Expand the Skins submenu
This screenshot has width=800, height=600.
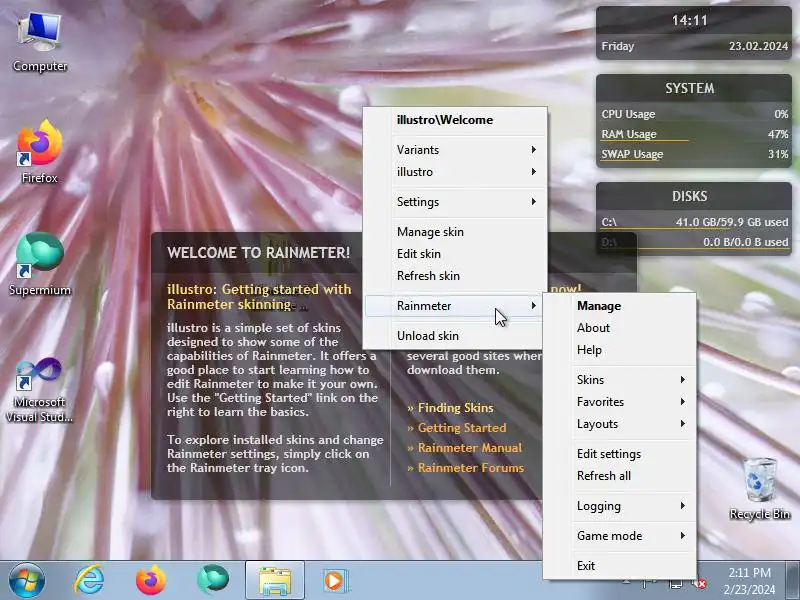point(619,380)
